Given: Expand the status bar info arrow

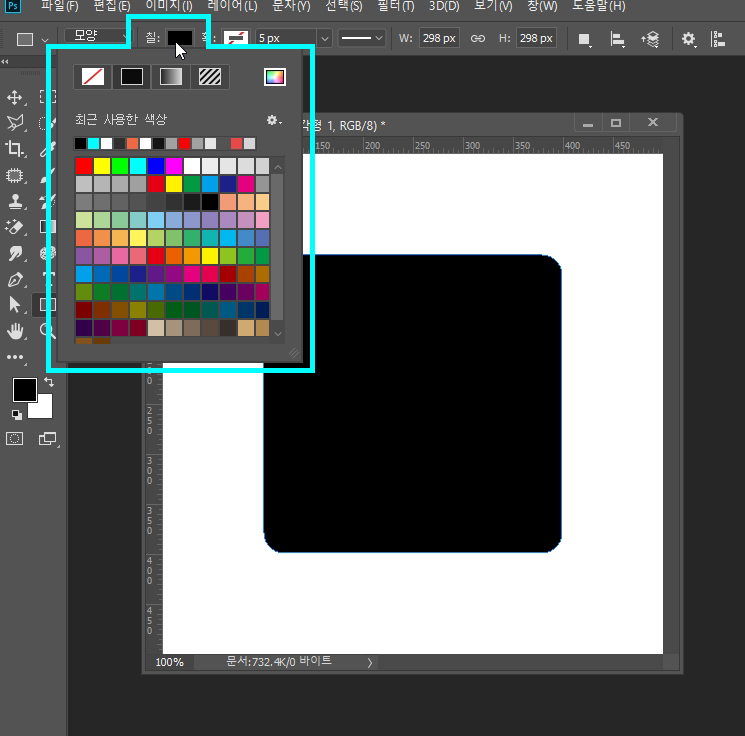Looking at the screenshot, I should (370, 662).
